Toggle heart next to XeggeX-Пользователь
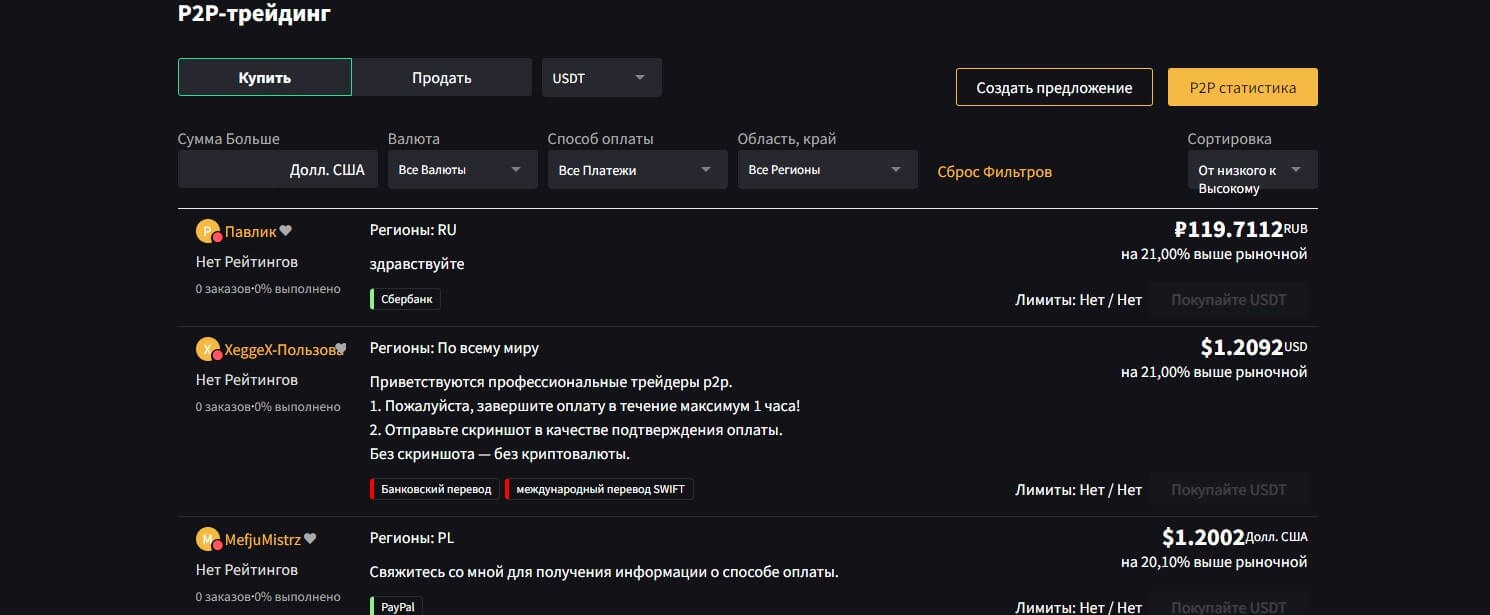This screenshot has height=615, width=1490. (340, 349)
